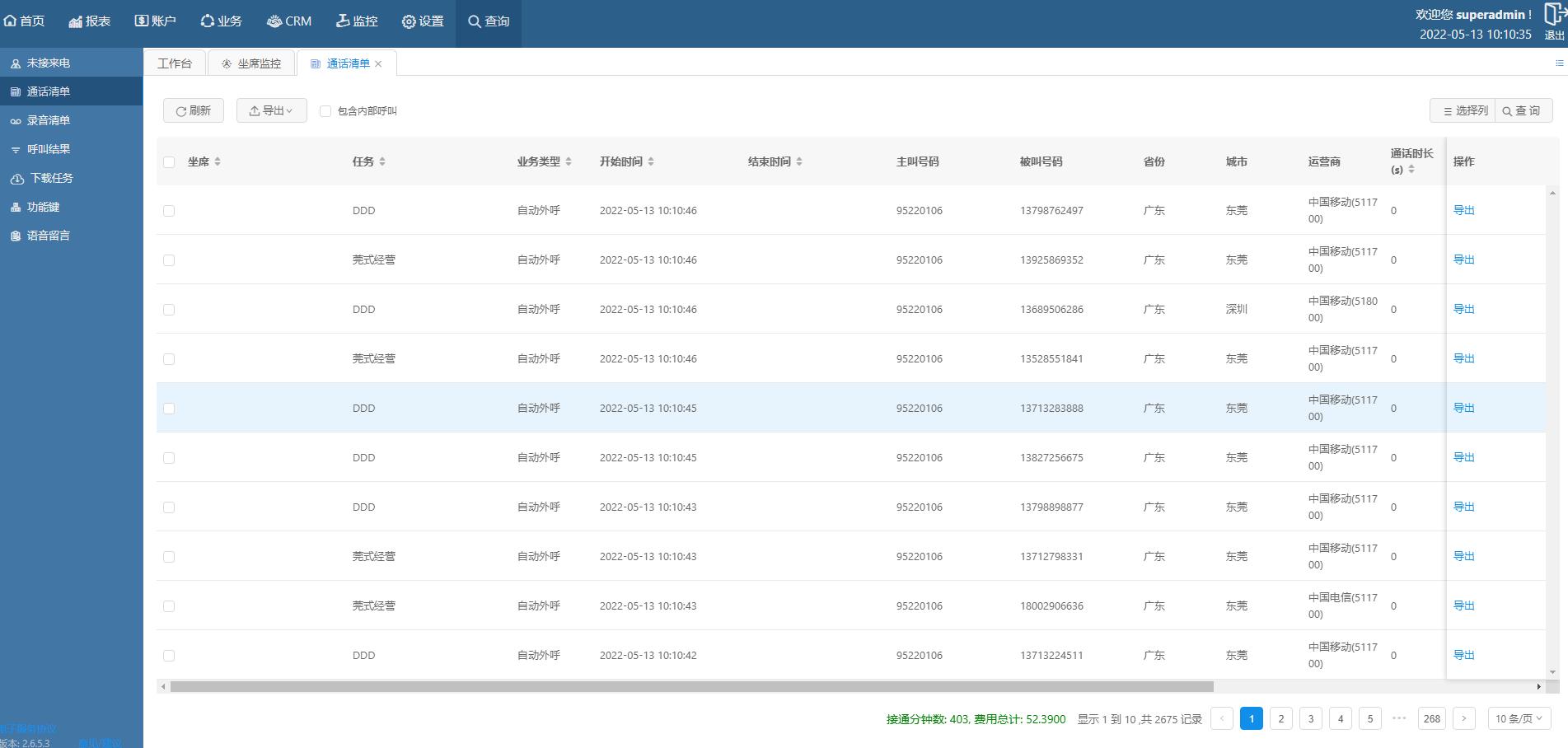Toggle the select-all header checkbox
This screenshot has height=748, width=1568.
(169, 162)
